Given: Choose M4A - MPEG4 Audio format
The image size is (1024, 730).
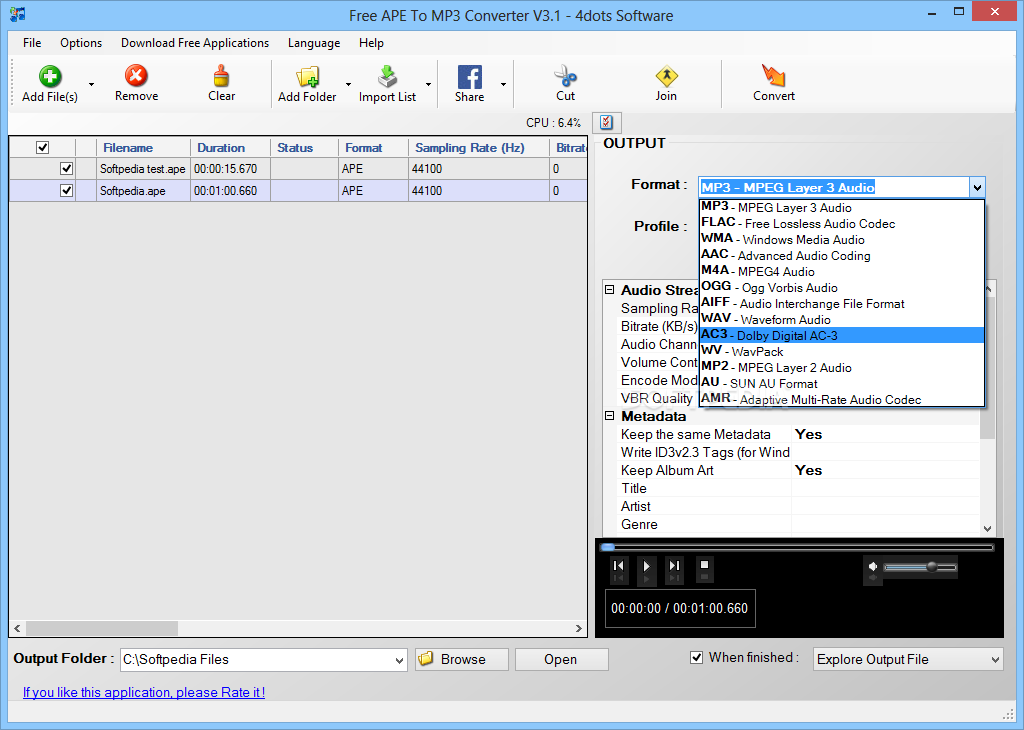Looking at the screenshot, I should [x=841, y=271].
